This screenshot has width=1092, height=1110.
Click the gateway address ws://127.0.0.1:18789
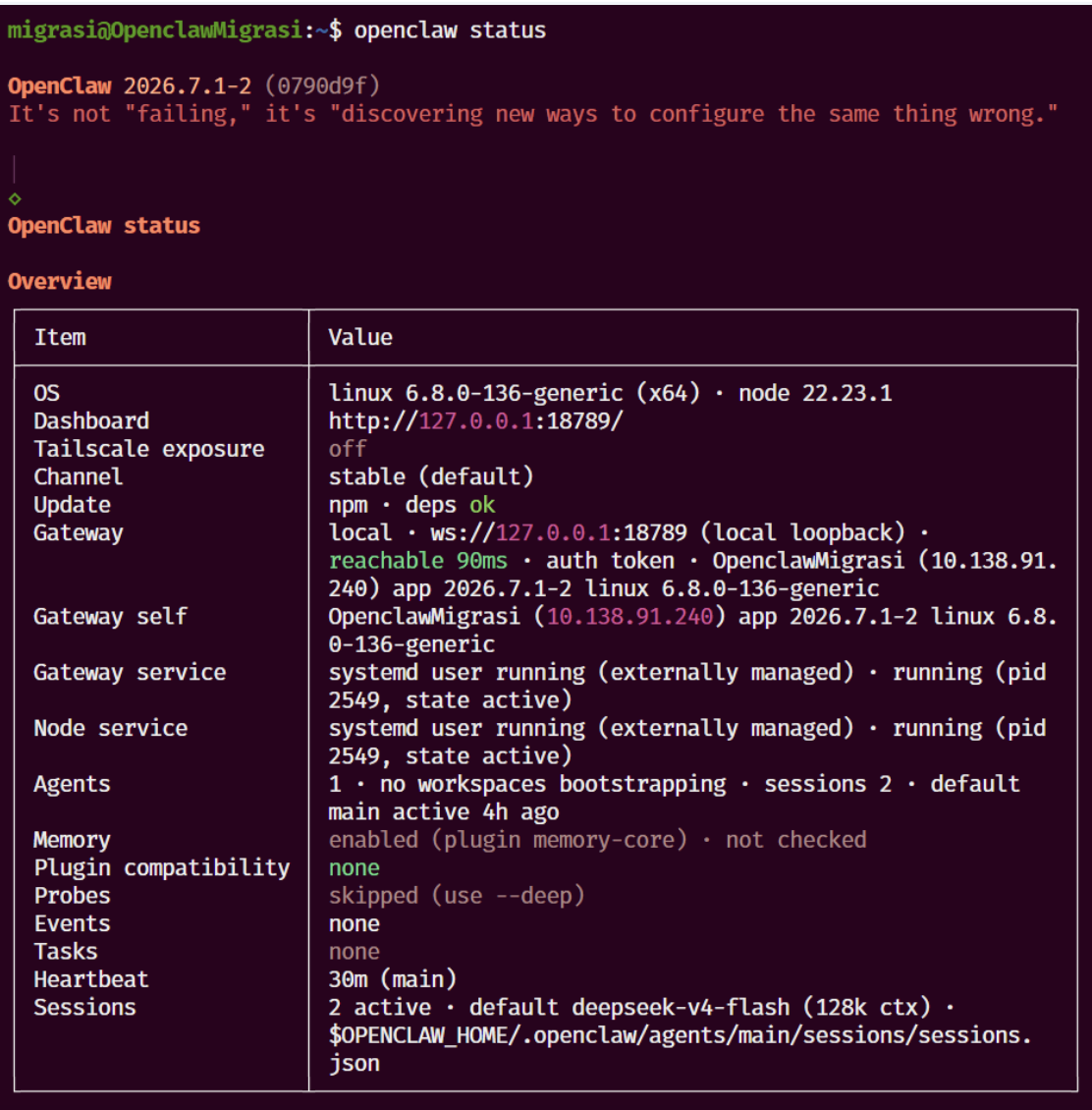tap(559, 533)
